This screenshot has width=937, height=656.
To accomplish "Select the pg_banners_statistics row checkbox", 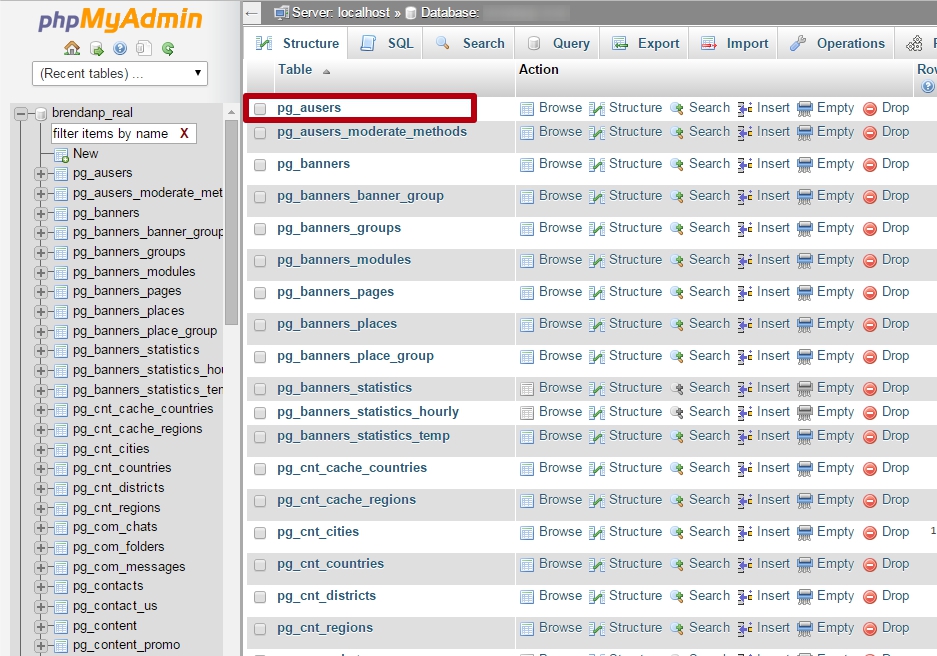I will pyautogui.click(x=260, y=388).
